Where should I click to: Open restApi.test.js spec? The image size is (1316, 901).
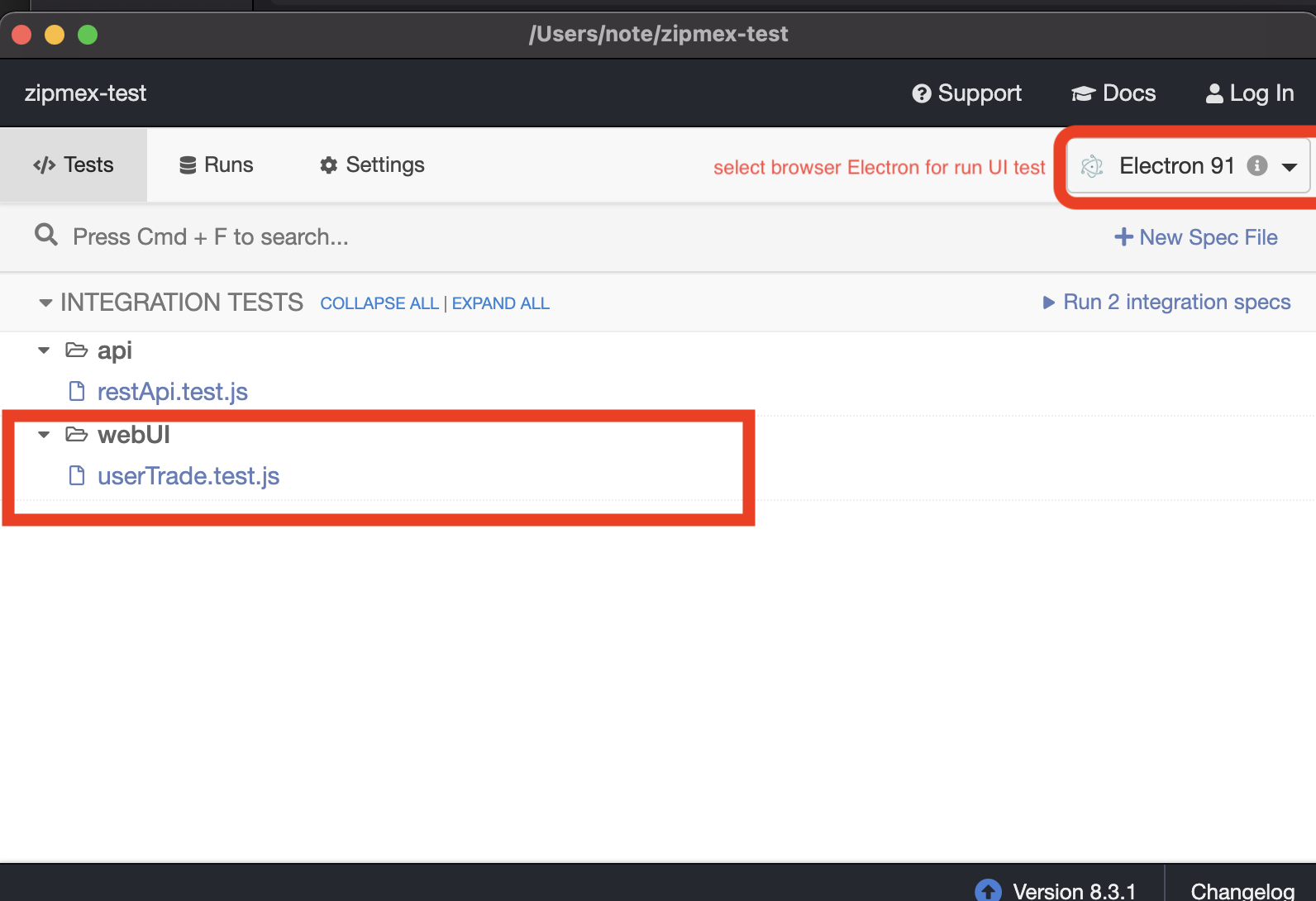point(173,392)
